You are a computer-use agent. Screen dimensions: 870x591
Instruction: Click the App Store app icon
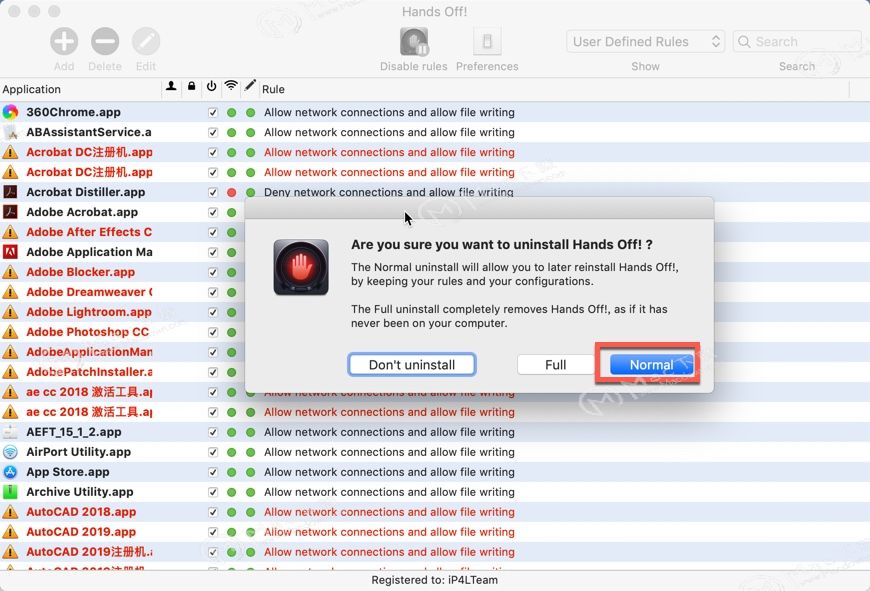tap(10, 472)
